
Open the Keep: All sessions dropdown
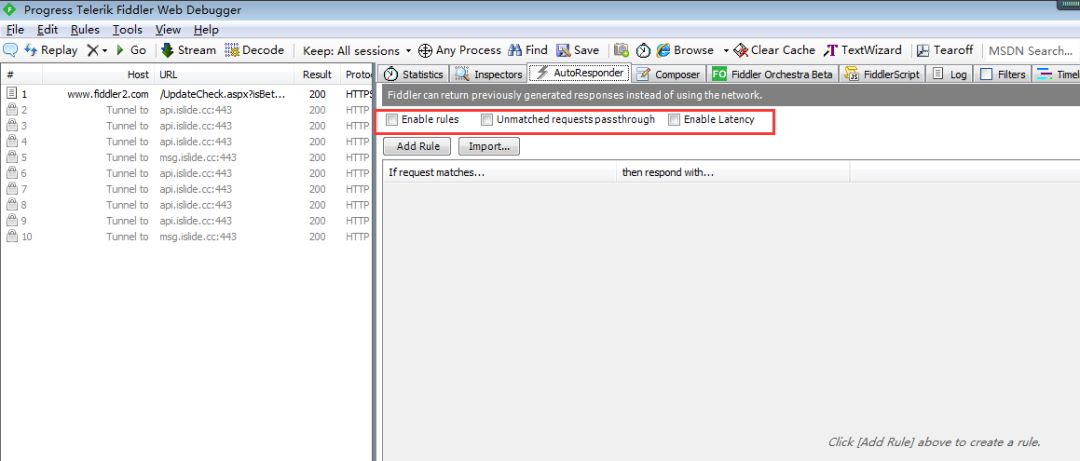pyautogui.click(x=357, y=51)
